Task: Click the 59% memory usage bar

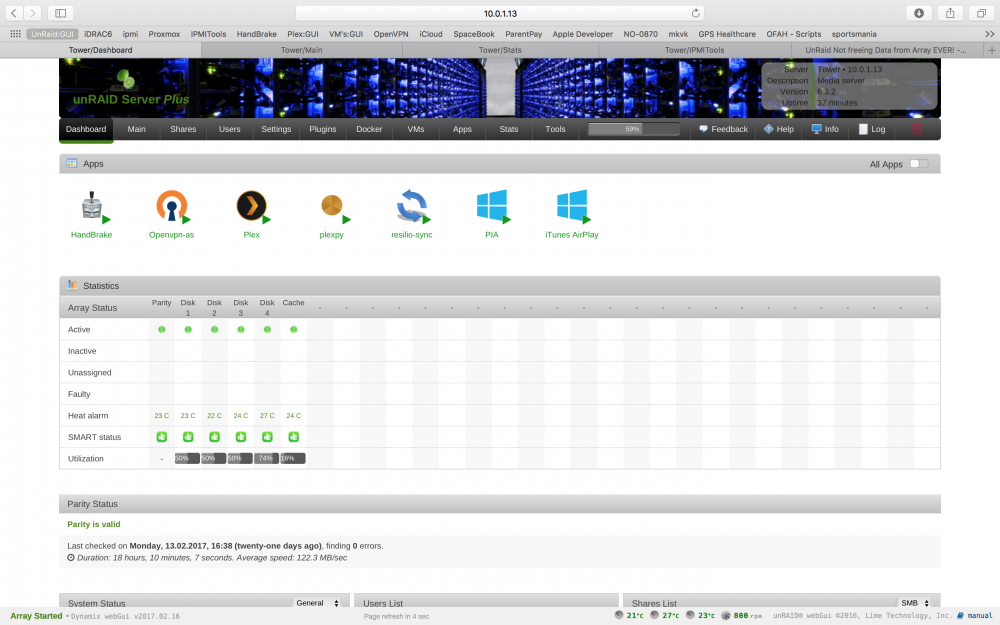Action: 633,129
